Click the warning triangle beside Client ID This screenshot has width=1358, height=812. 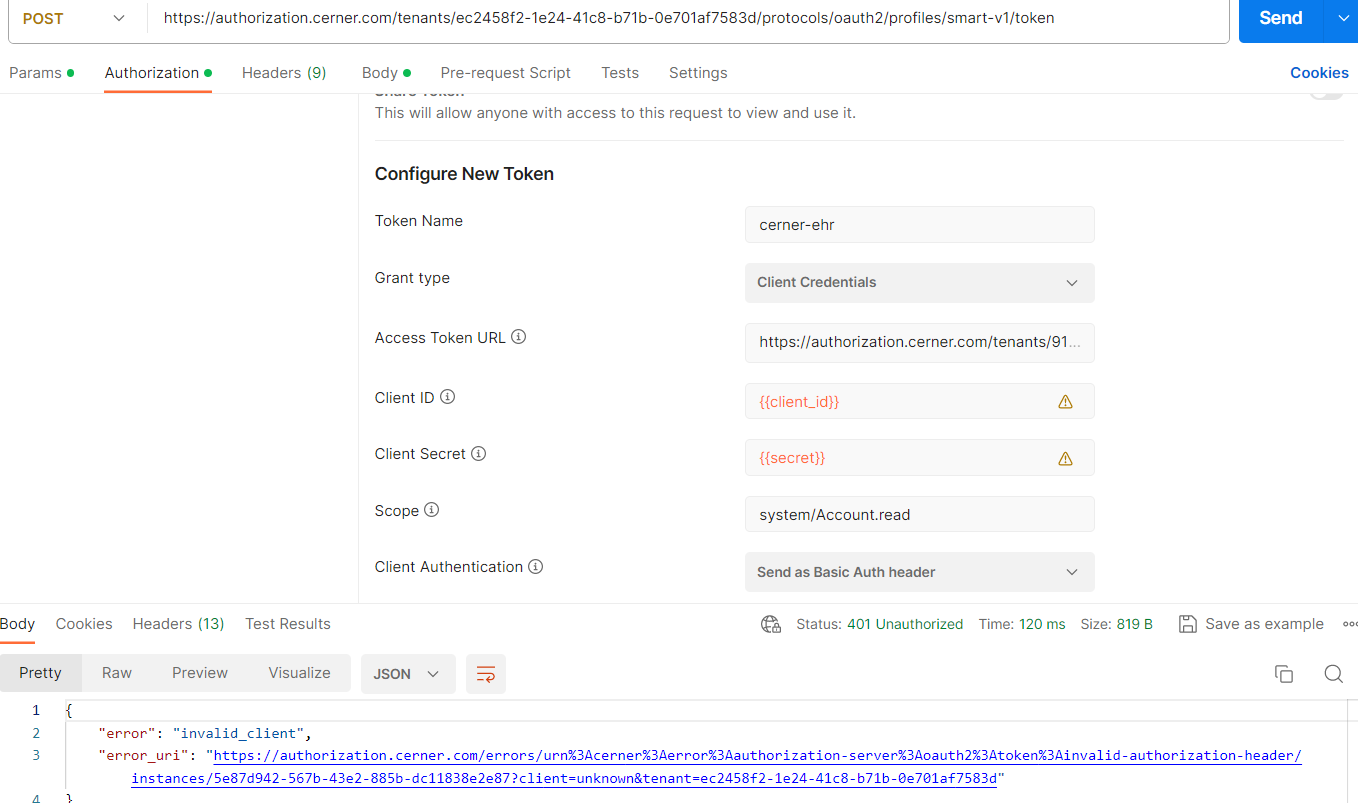click(1065, 401)
